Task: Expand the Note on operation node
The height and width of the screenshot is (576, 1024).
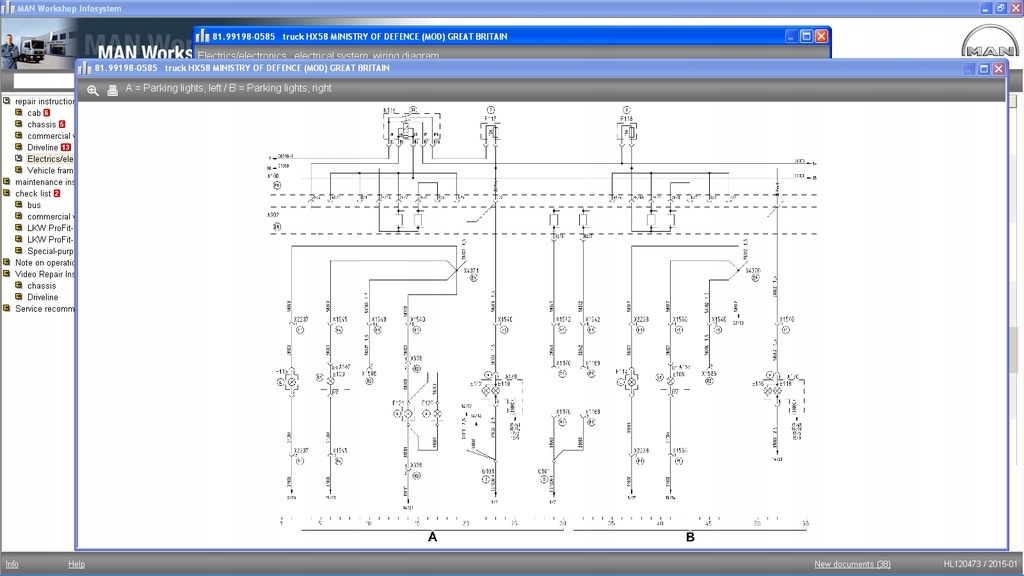Action: click(x=7, y=263)
